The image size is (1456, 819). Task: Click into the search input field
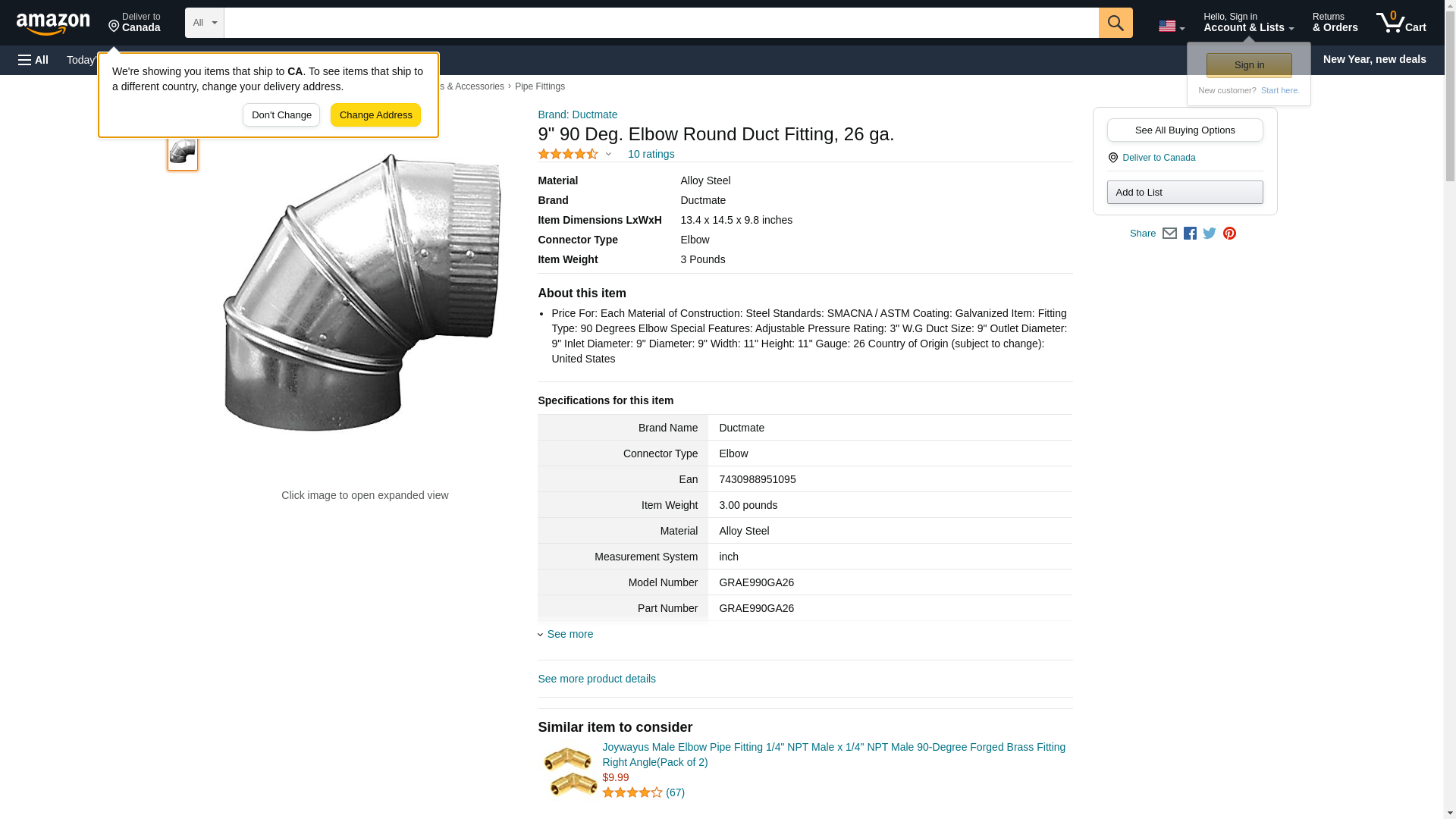[x=661, y=23]
